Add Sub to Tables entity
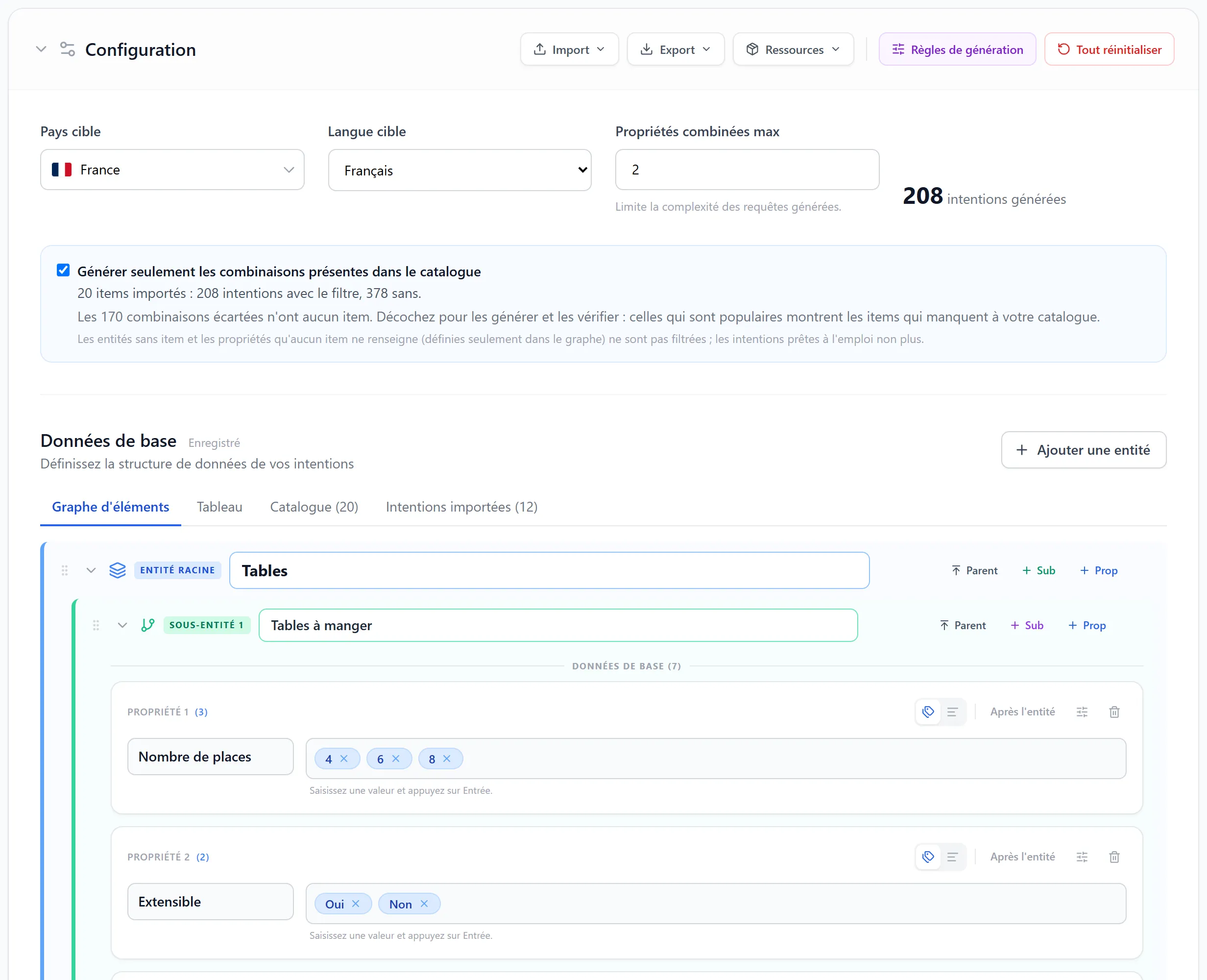1207x980 pixels. [x=1038, y=570]
